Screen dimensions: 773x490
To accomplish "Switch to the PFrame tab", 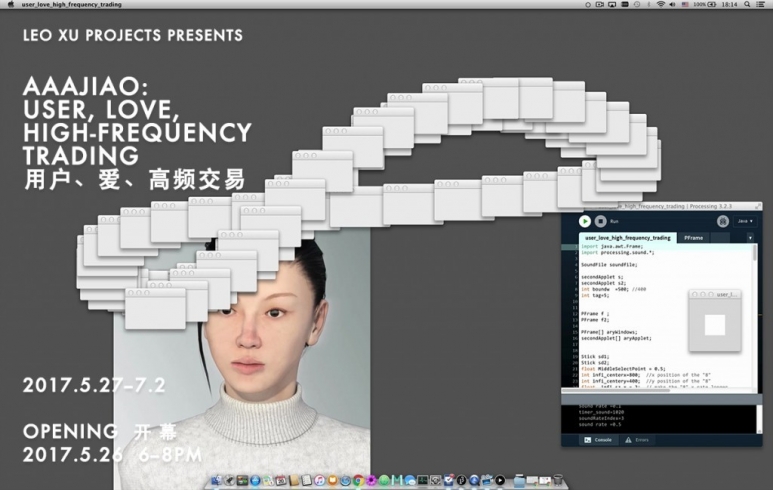I will click(693, 238).
